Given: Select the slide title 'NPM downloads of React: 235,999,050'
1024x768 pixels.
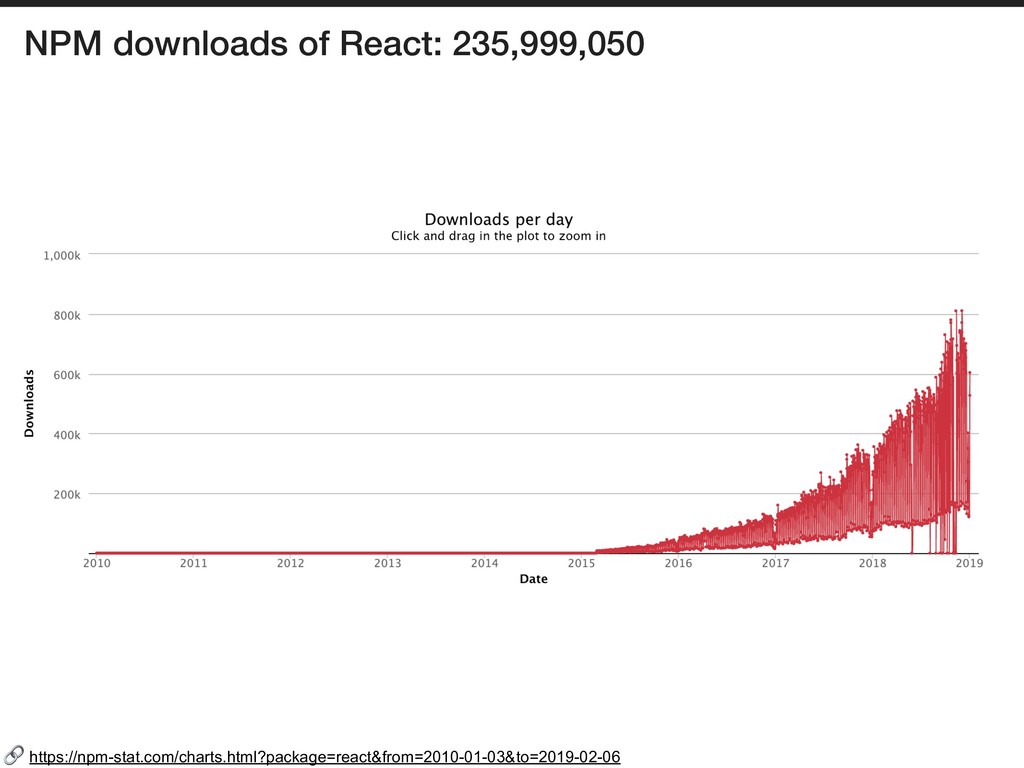Looking at the screenshot, I should pos(334,44).
